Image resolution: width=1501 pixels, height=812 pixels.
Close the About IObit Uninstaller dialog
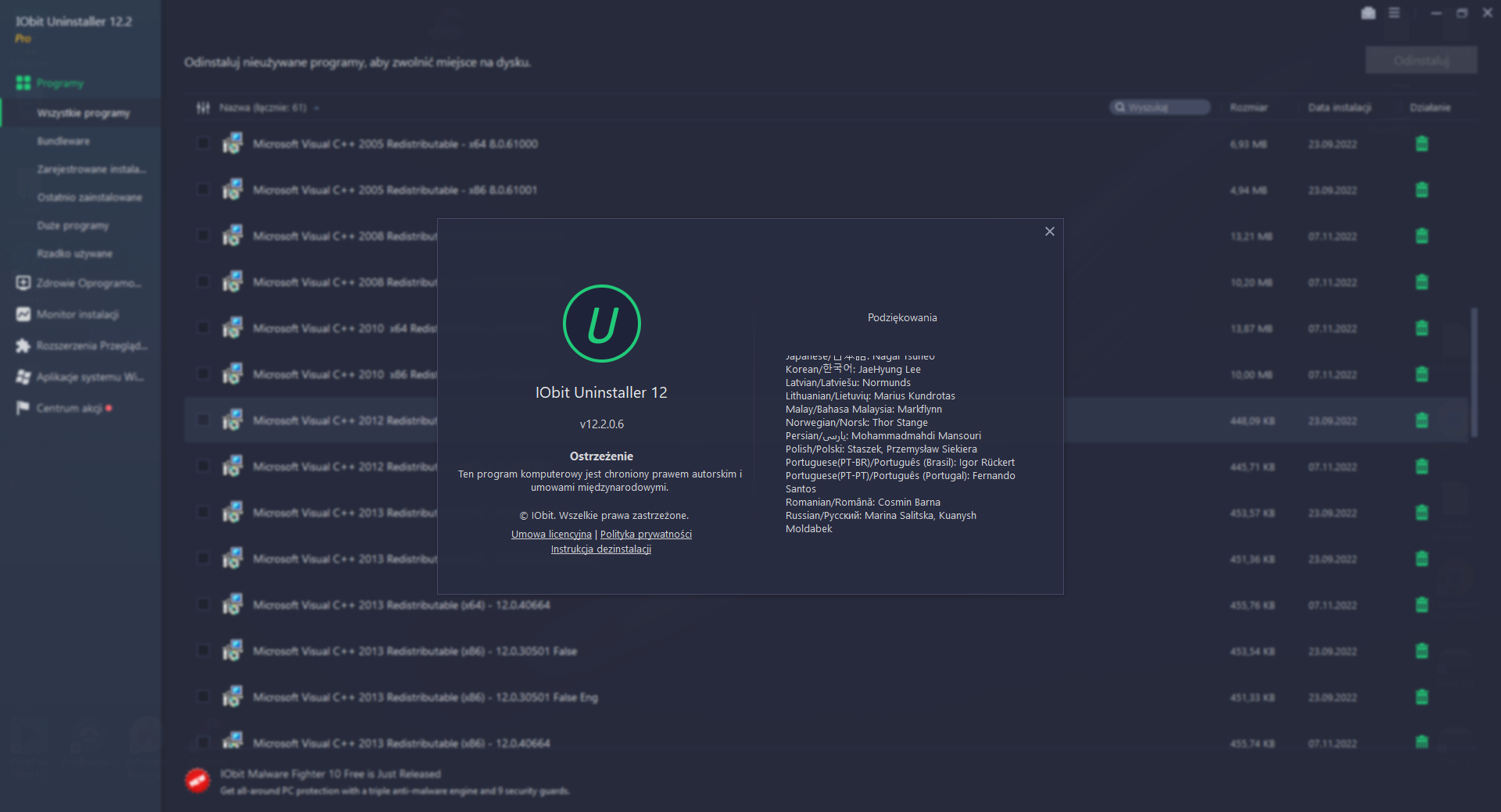[1050, 231]
